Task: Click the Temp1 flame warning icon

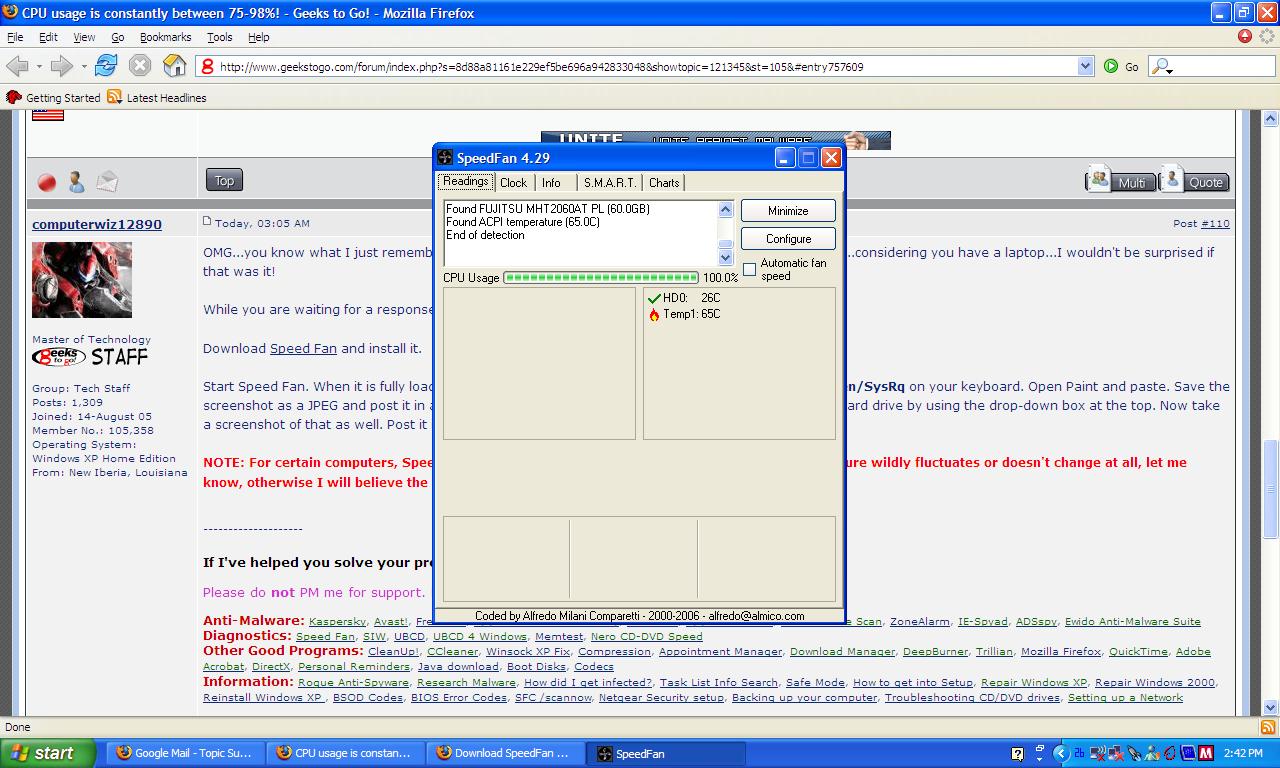Action: (x=654, y=314)
